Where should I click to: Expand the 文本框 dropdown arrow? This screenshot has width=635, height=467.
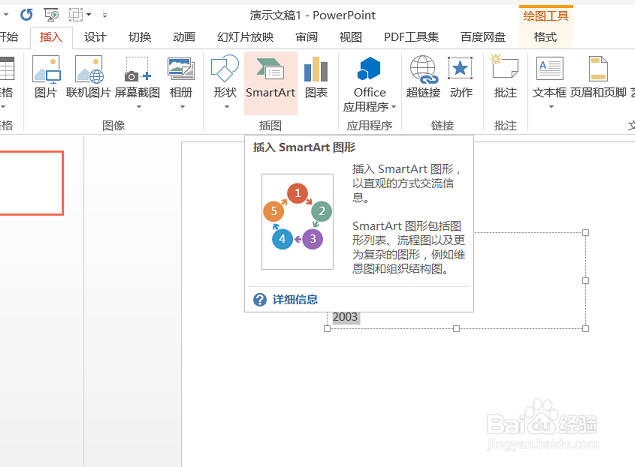551,107
